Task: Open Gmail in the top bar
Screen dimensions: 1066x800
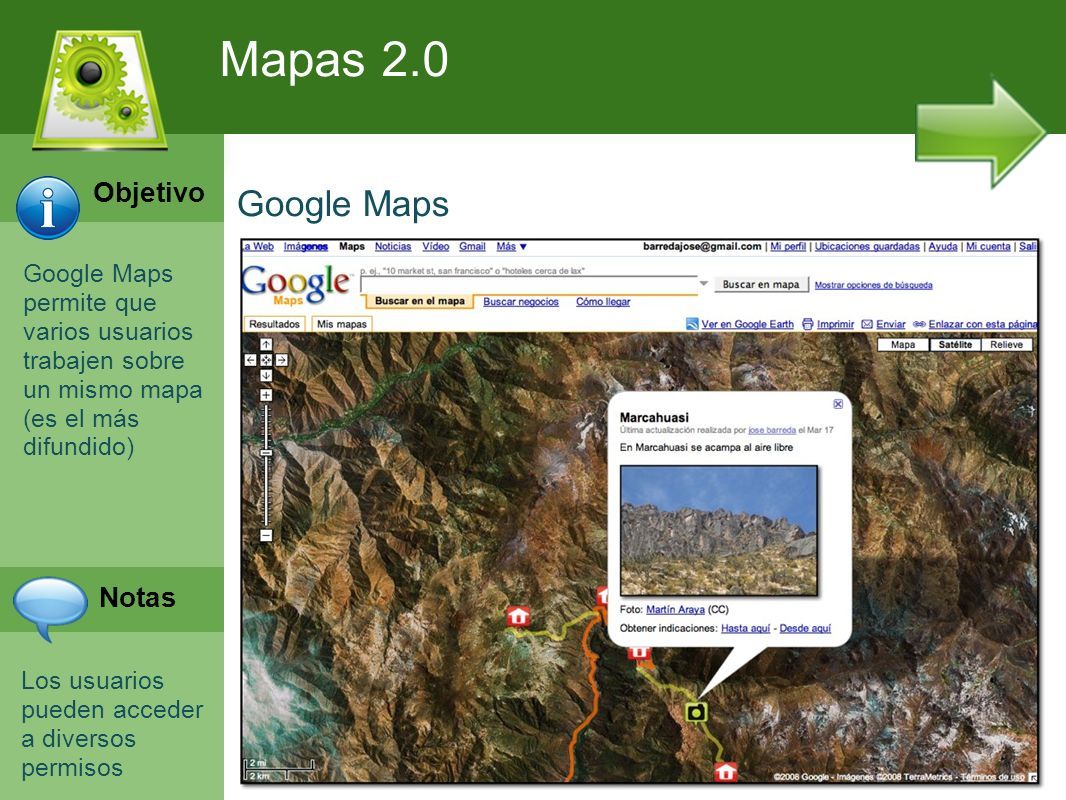Action: pos(472,247)
